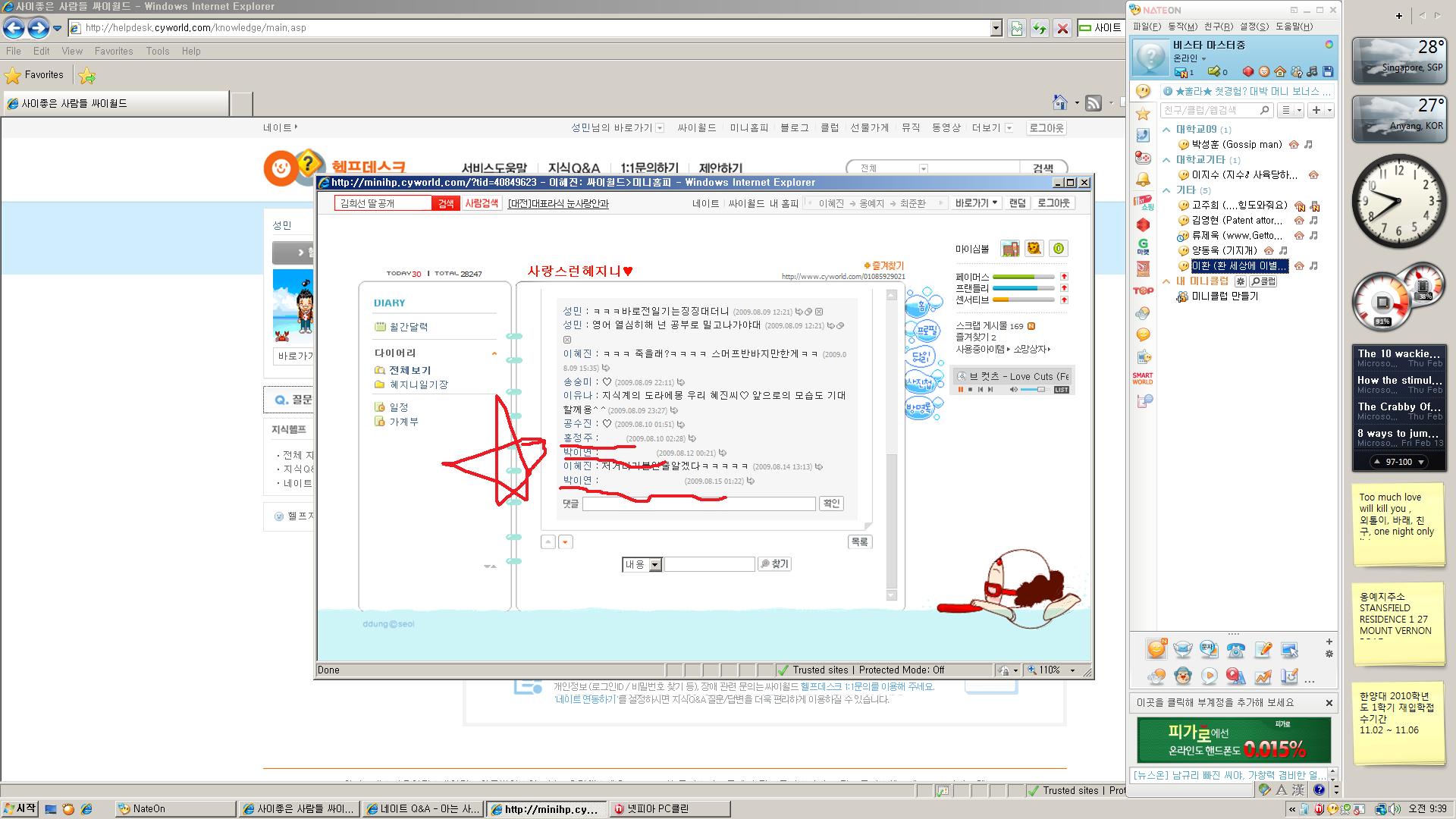Pause the minihompy music player
The height and width of the screenshot is (819, 1456).
coord(961,390)
